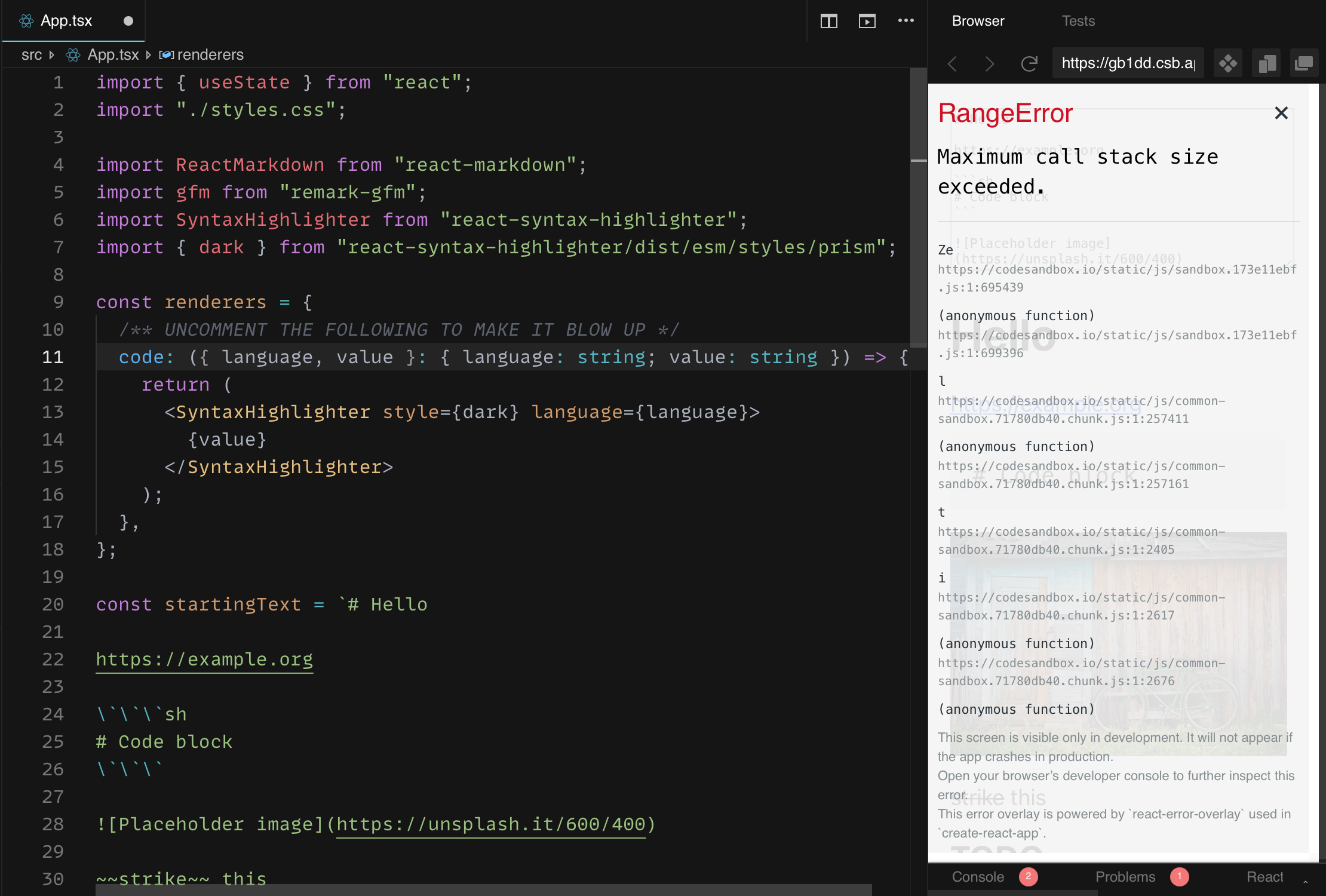Screen dimensions: 1326x896
Task: Open the split editor layout icon
Action: coord(828,21)
